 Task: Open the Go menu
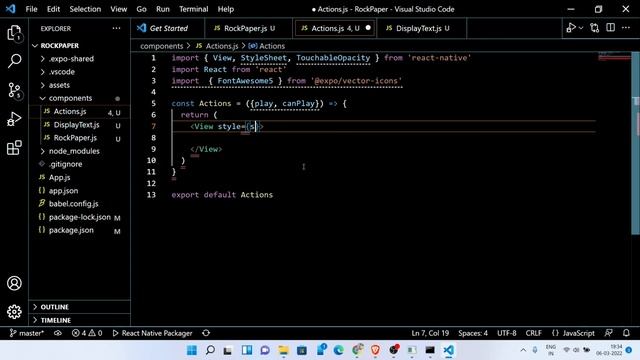click(x=141, y=9)
